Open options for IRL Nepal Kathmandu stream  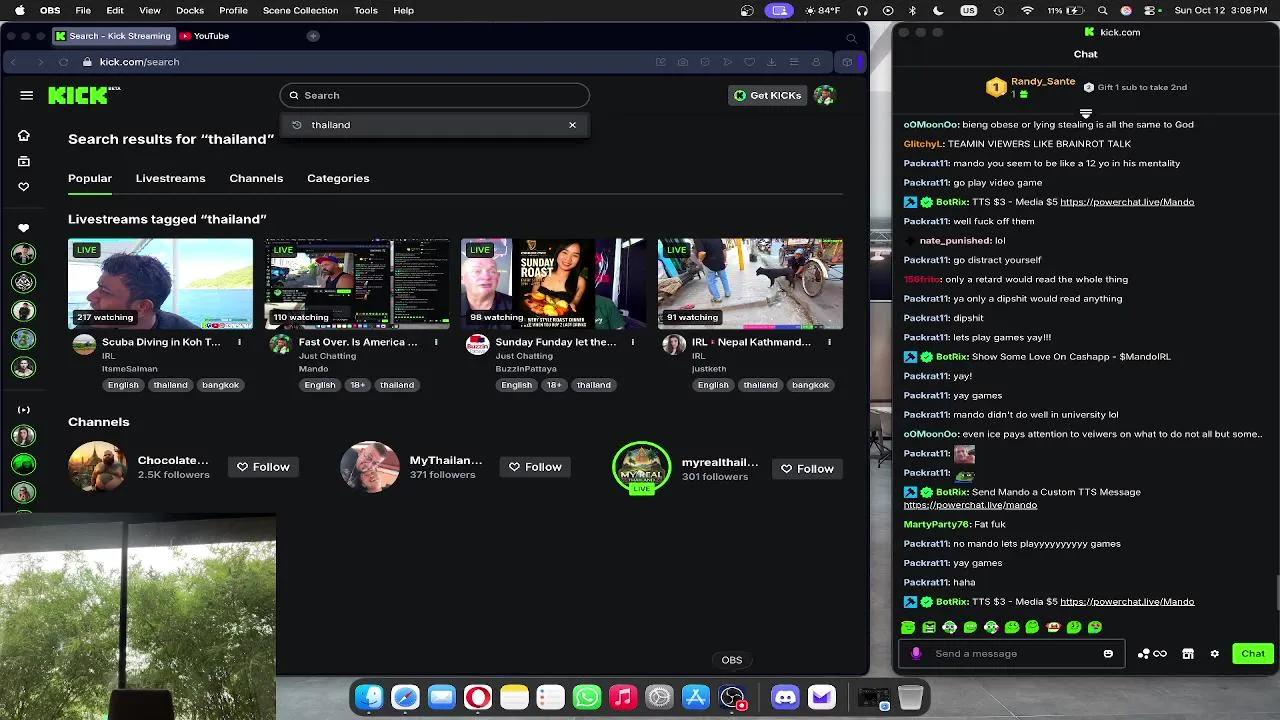(829, 342)
